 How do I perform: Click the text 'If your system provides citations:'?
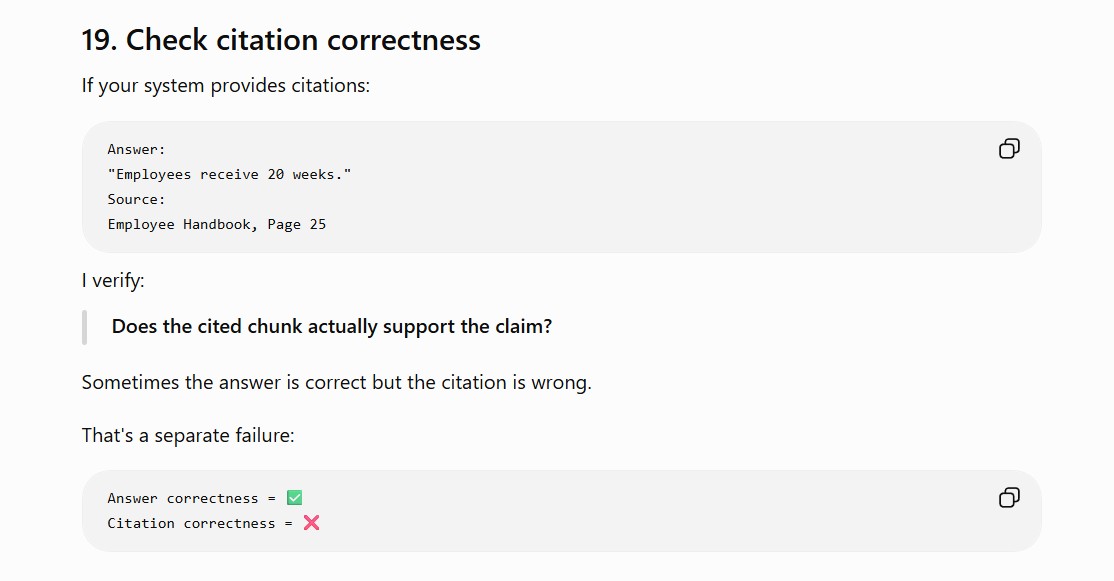pyautogui.click(x=225, y=85)
